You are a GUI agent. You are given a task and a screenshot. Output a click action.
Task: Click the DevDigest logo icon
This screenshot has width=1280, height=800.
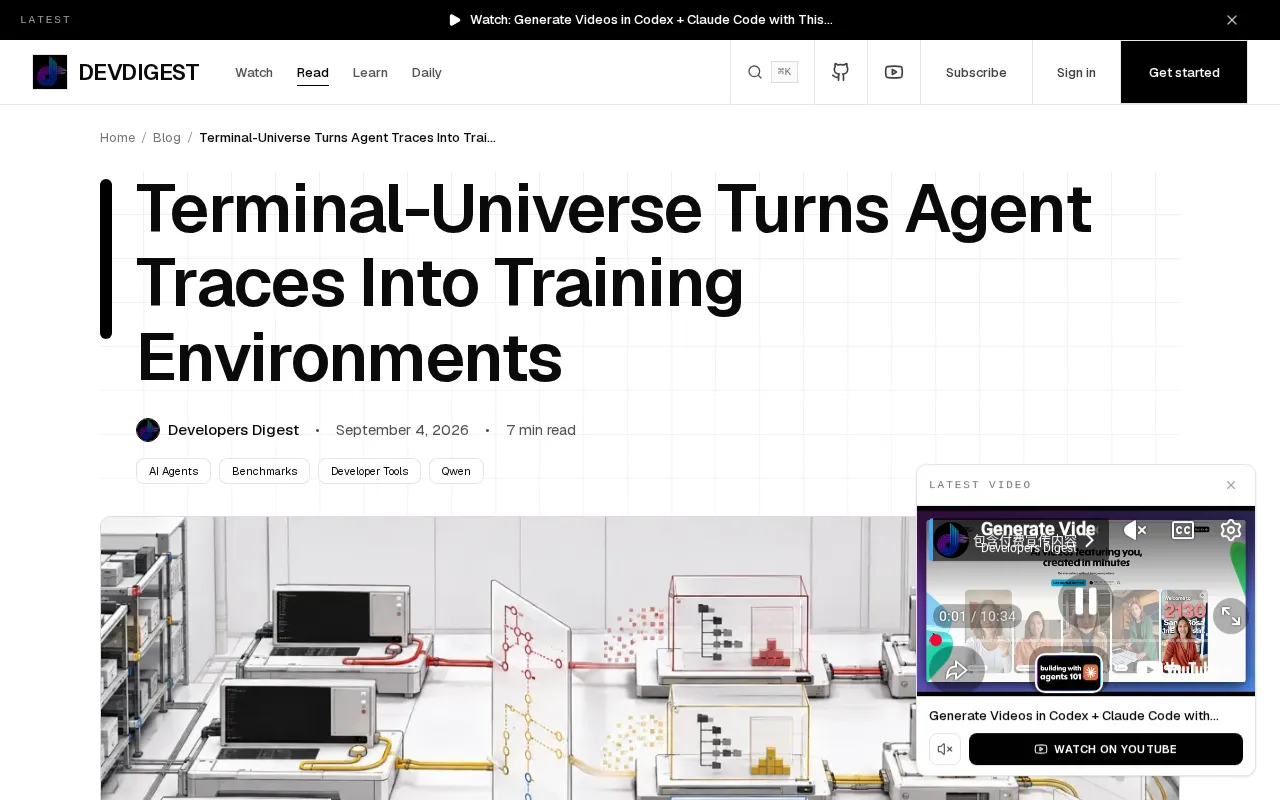point(50,72)
